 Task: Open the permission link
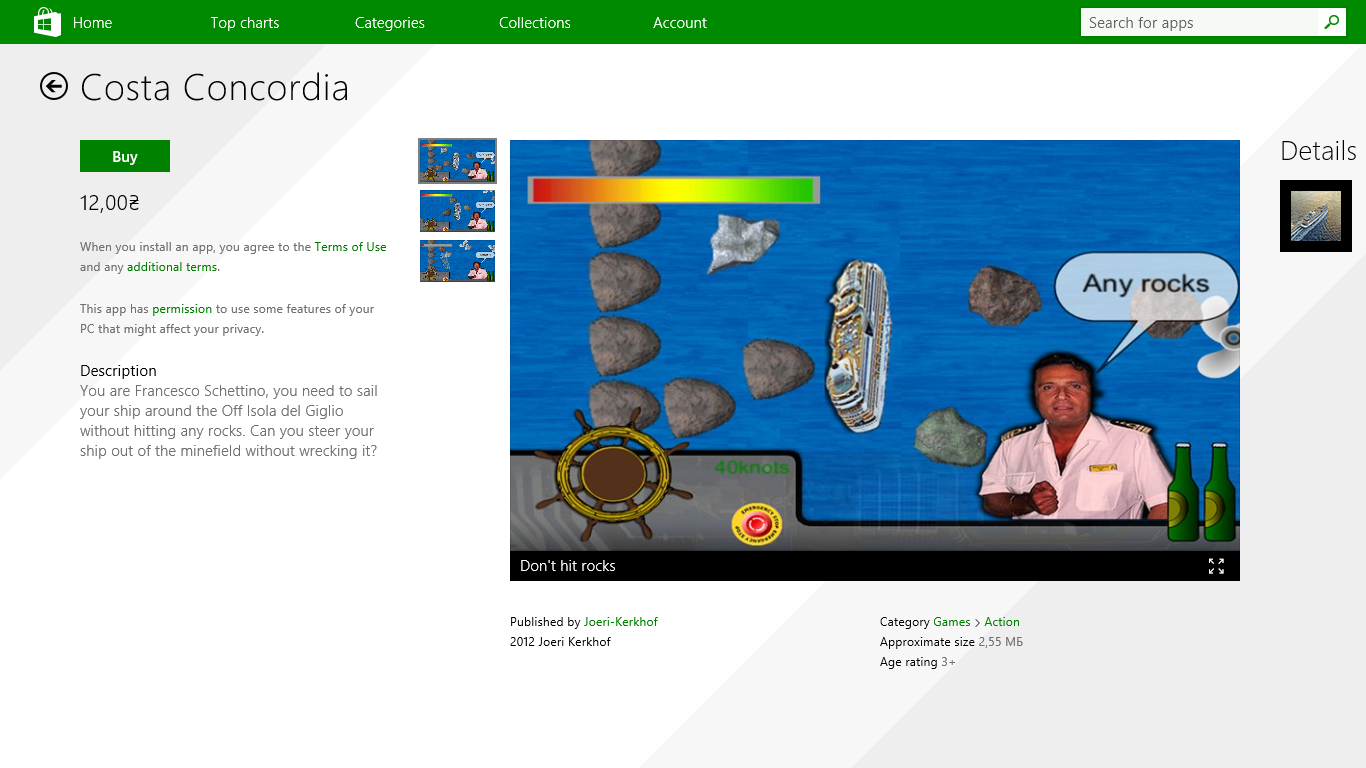pos(182,309)
